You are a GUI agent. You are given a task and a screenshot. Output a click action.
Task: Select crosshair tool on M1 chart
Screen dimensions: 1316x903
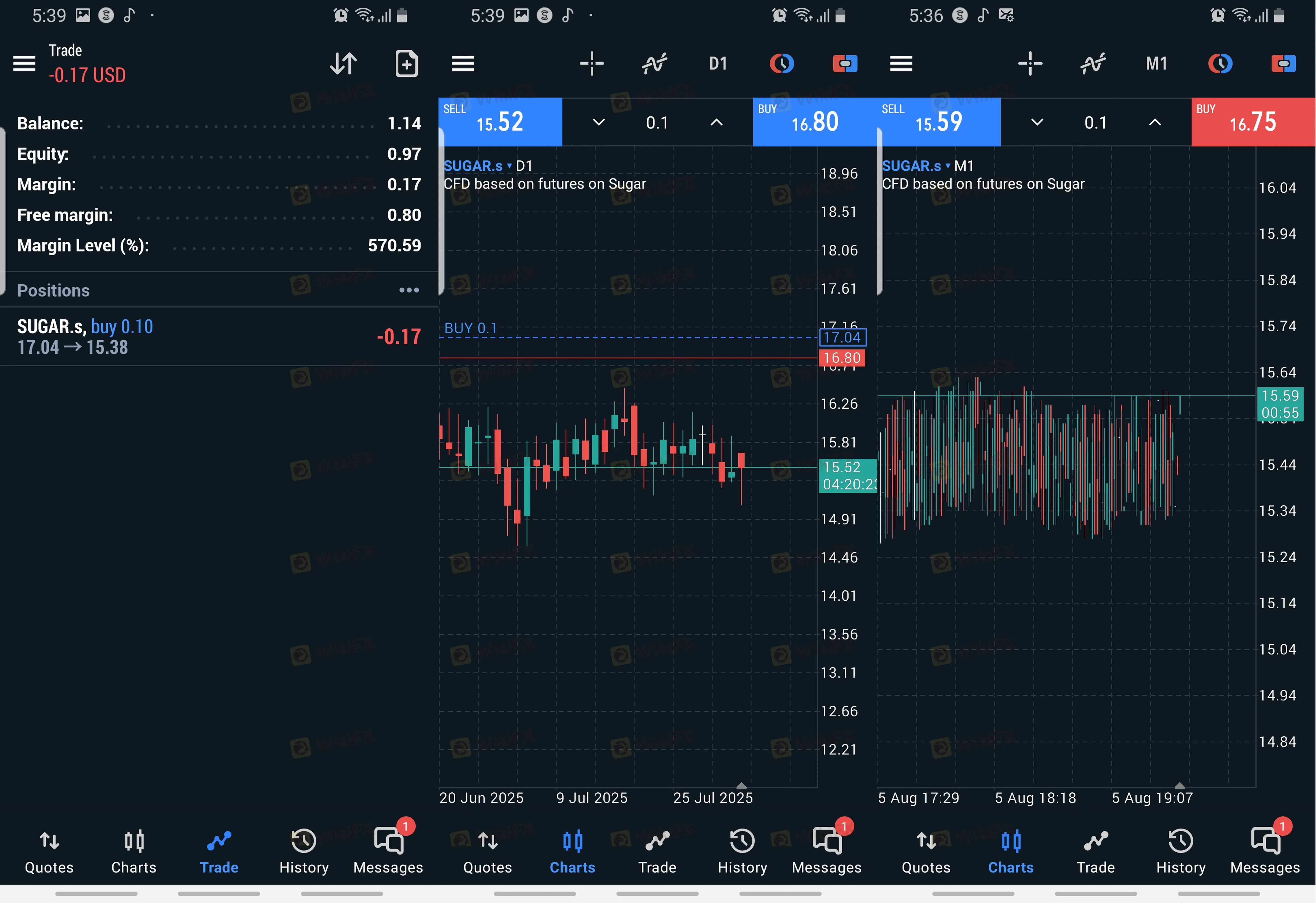(x=1030, y=63)
